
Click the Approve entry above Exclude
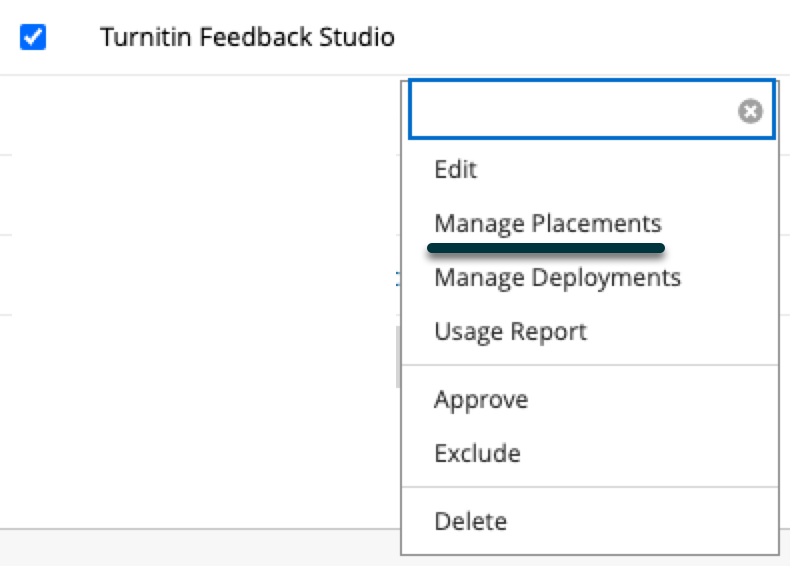(481, 400)
